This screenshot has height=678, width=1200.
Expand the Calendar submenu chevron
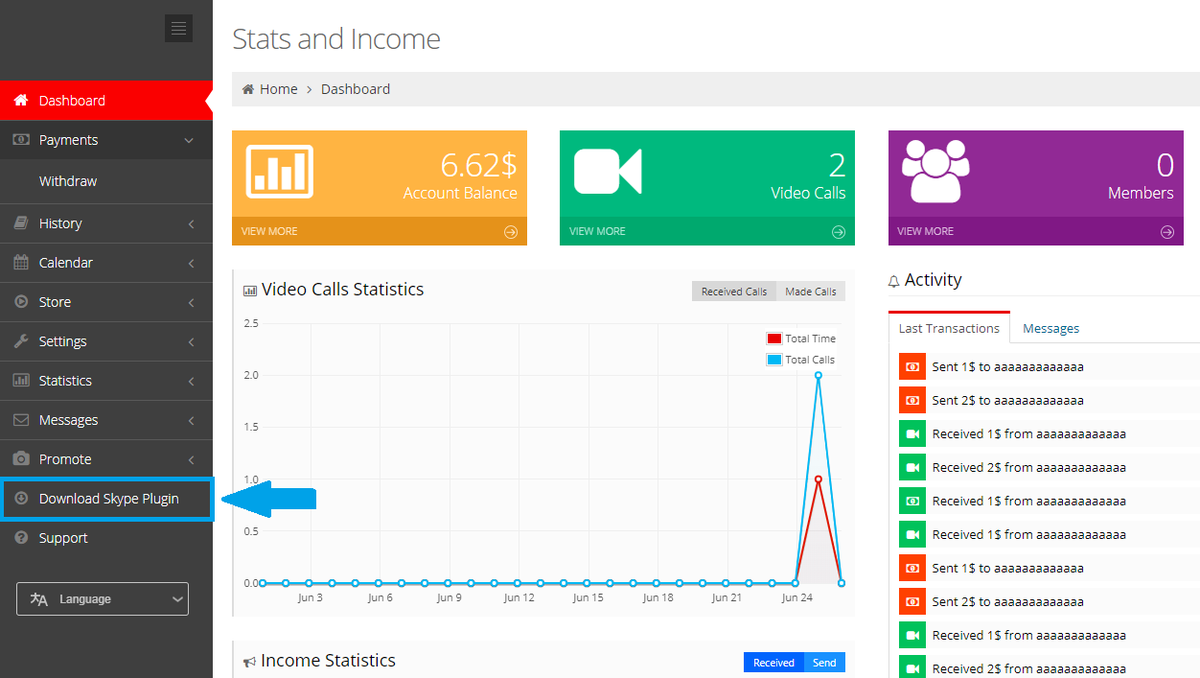click(191, 263)
